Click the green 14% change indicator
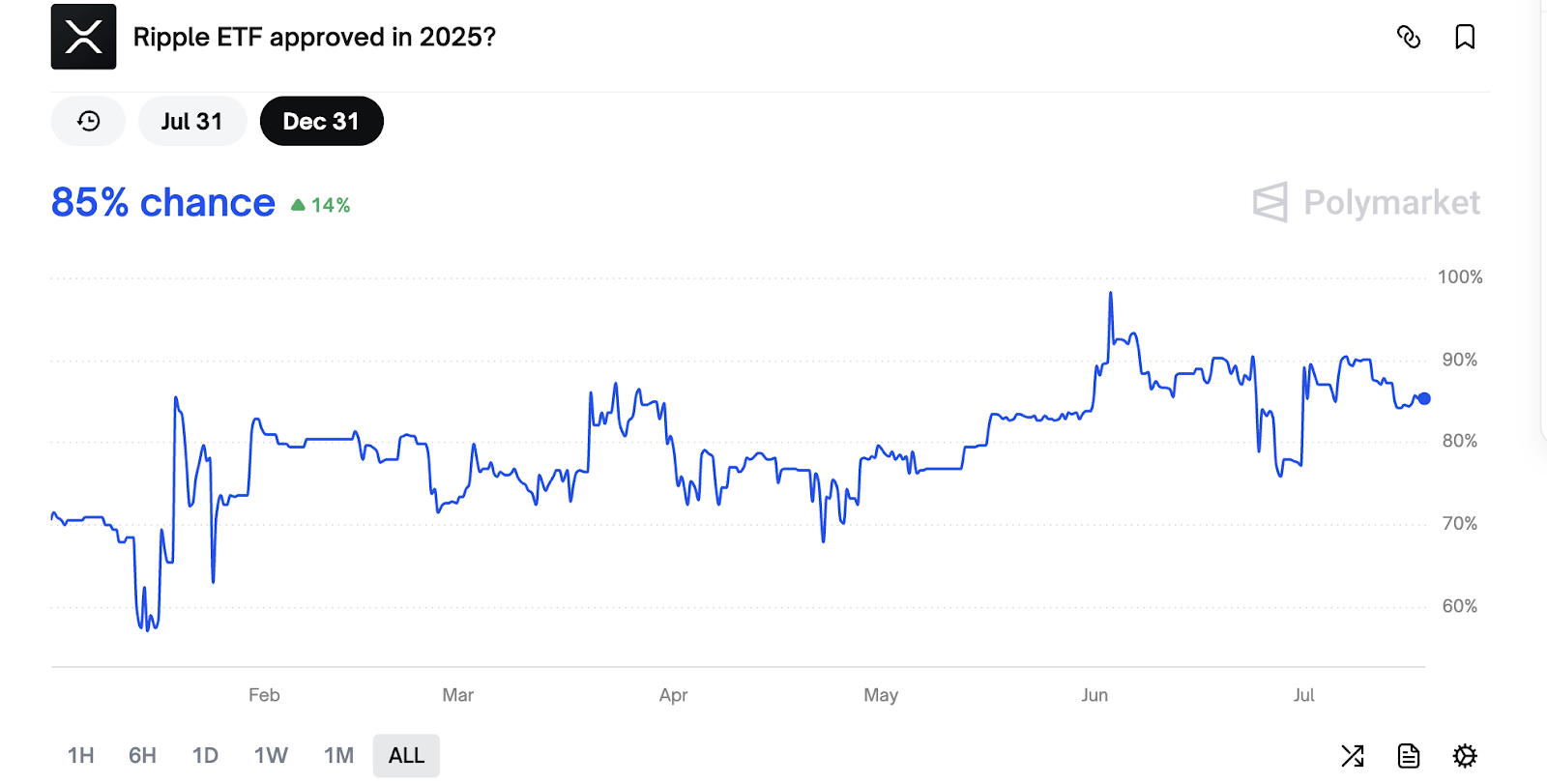Image resolution: width=1547 pixels, height=784 pixels. [x=321, y=205]
